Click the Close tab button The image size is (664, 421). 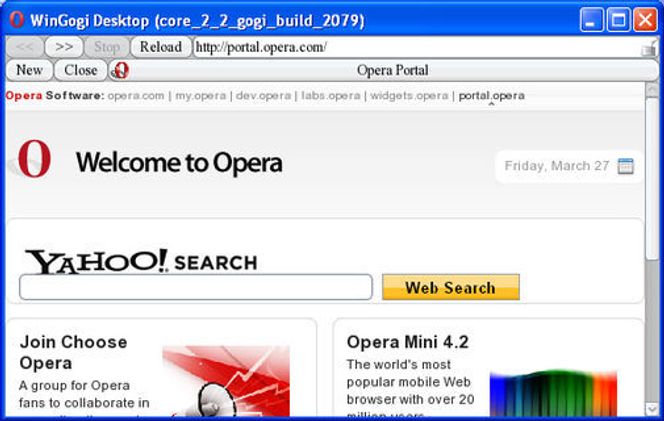(x=80, y=70)
